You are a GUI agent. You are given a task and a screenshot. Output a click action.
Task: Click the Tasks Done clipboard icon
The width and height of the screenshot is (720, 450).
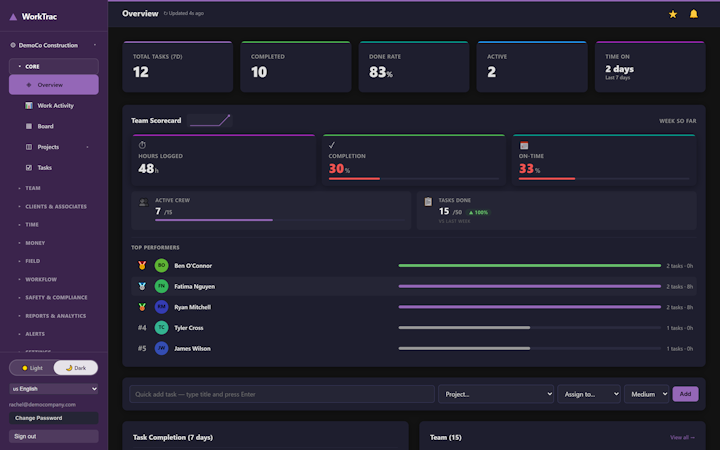[428, 202]
